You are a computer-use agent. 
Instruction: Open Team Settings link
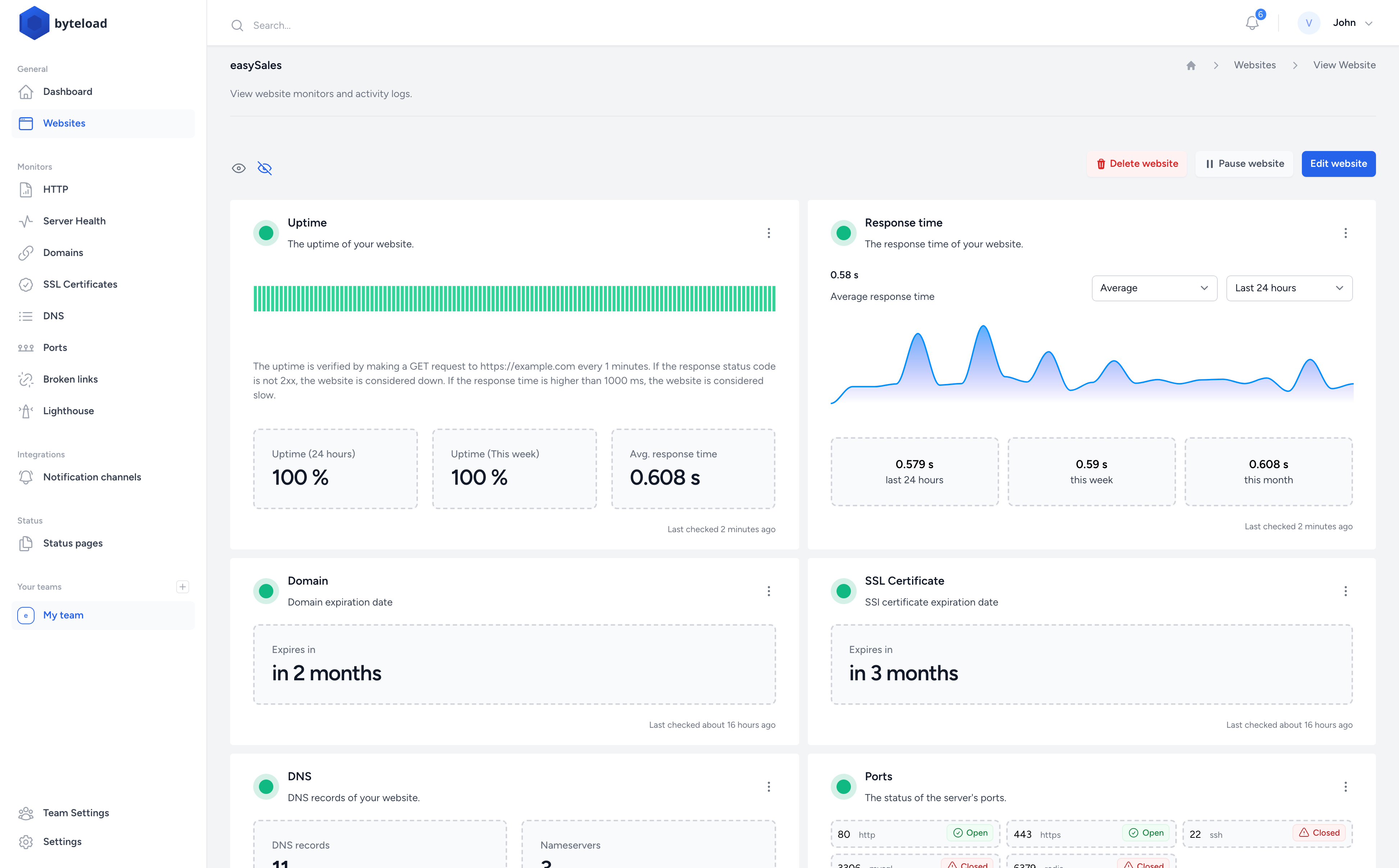pos(103,813)
